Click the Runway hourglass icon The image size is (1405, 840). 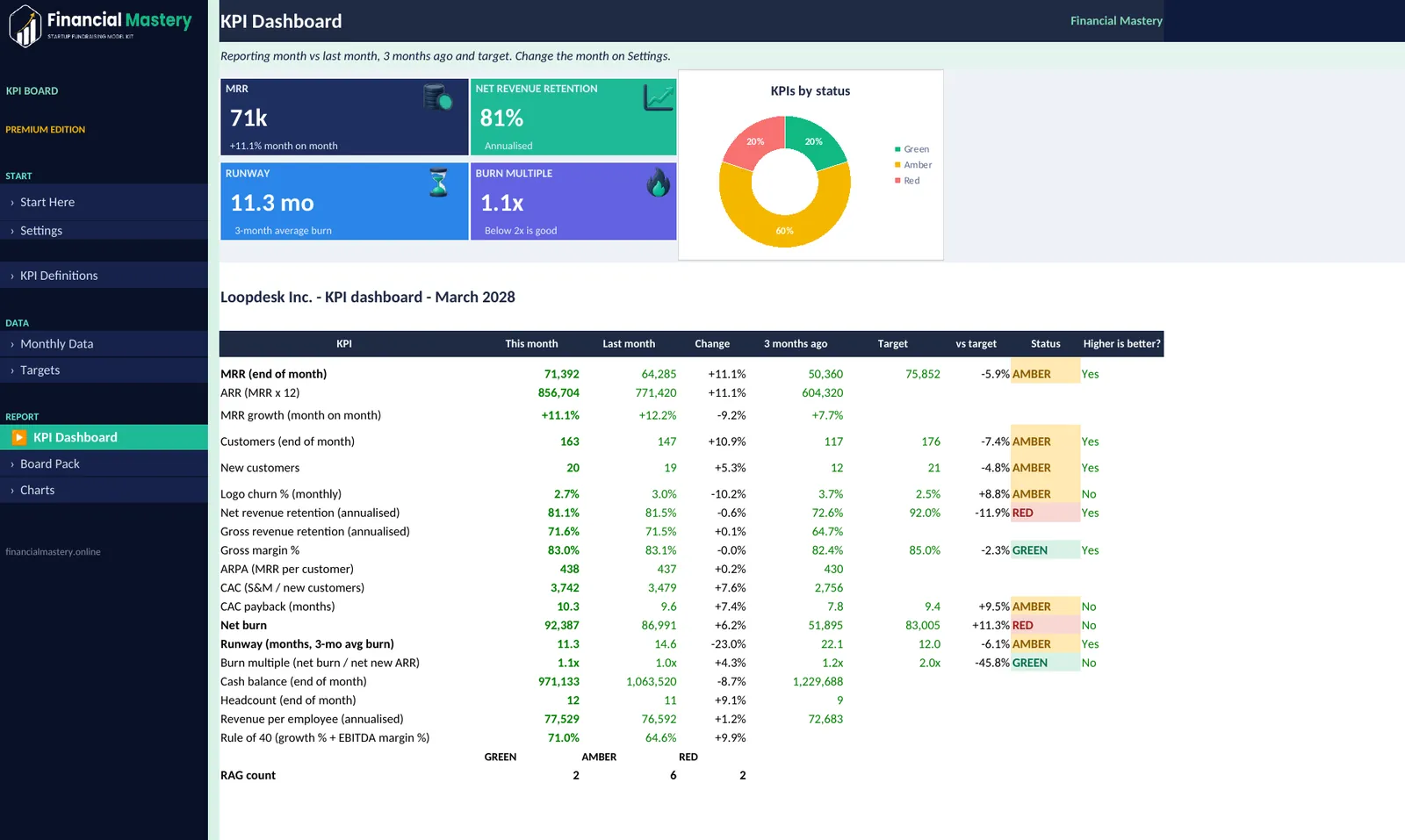pos(438,183)
